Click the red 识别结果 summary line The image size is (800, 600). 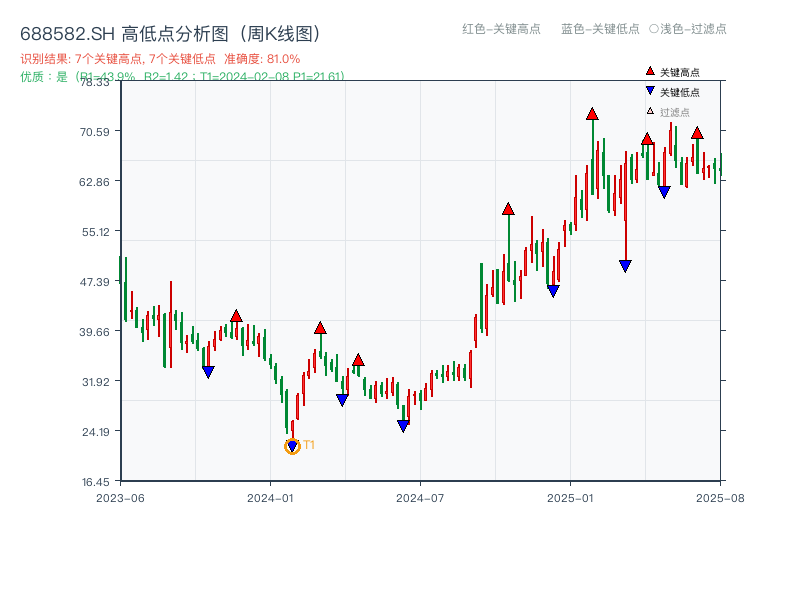click(x=160, y=59)
